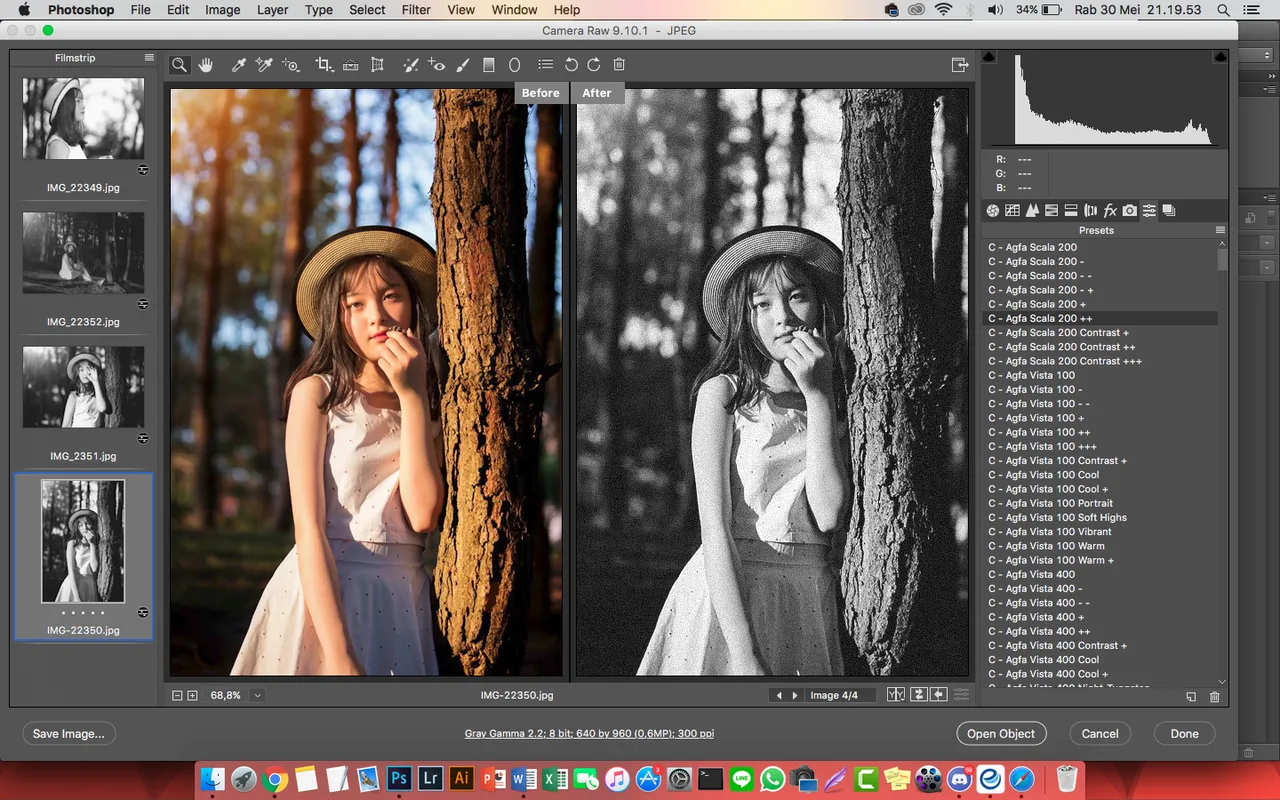The height and width of the screenshot is (800, 1280).
Task: Select the IMG_22349.jpg filmstrip thumbnail
Action: [x=83, y=119]
